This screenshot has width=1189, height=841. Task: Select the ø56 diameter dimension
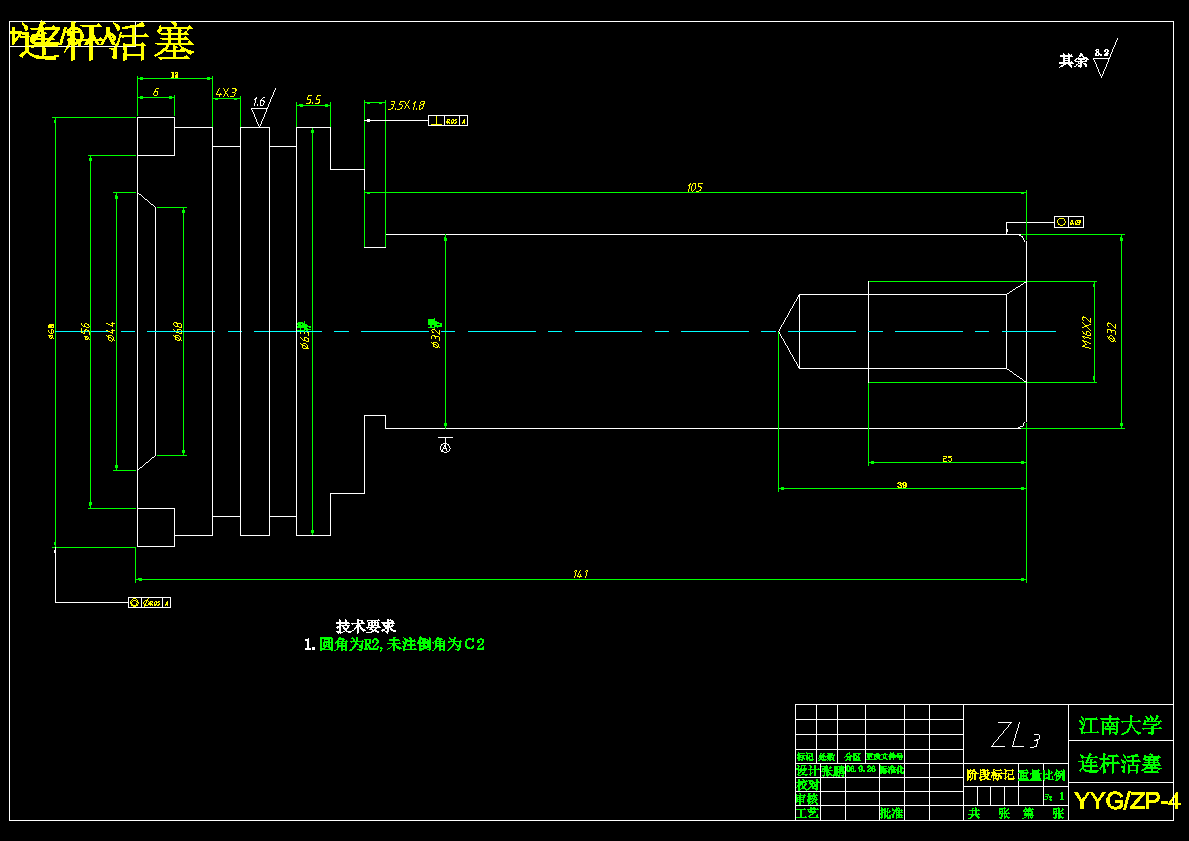coord(86,331)
